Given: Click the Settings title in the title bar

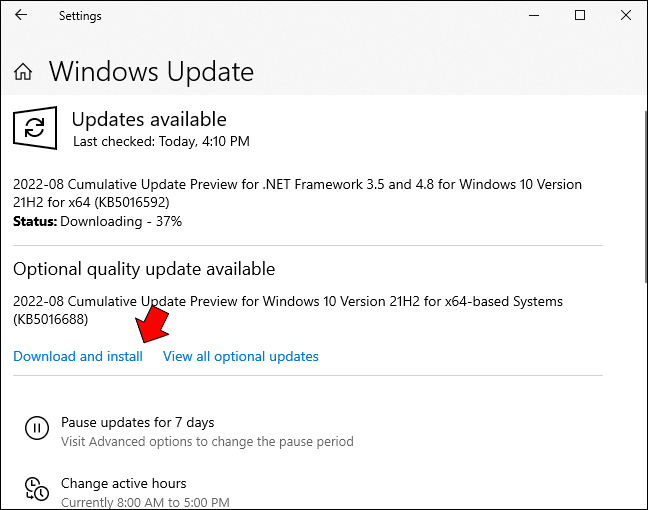Looking at the screenshot, I should click(x=80, y=16).
